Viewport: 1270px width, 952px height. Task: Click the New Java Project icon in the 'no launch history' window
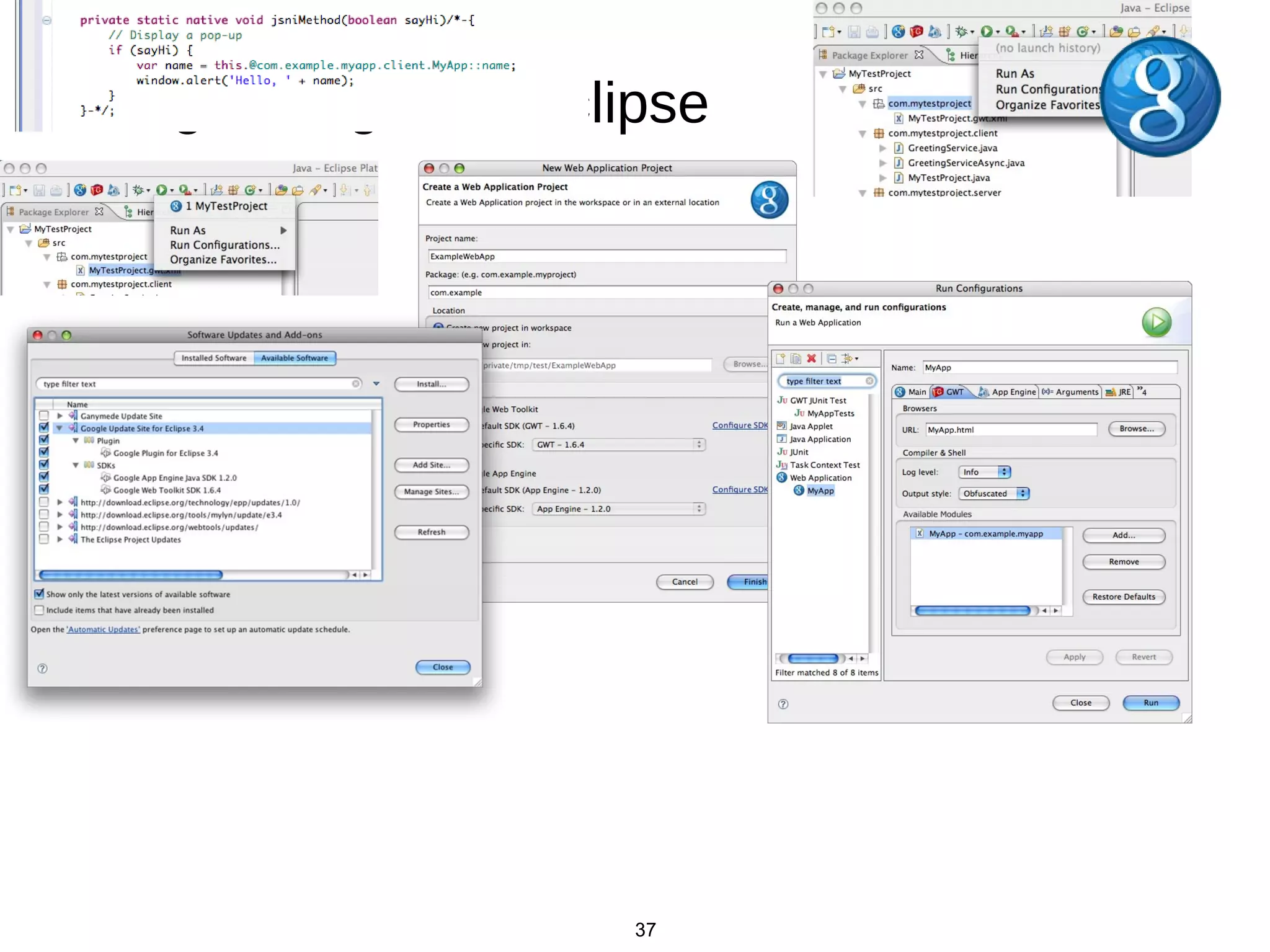1047,31
